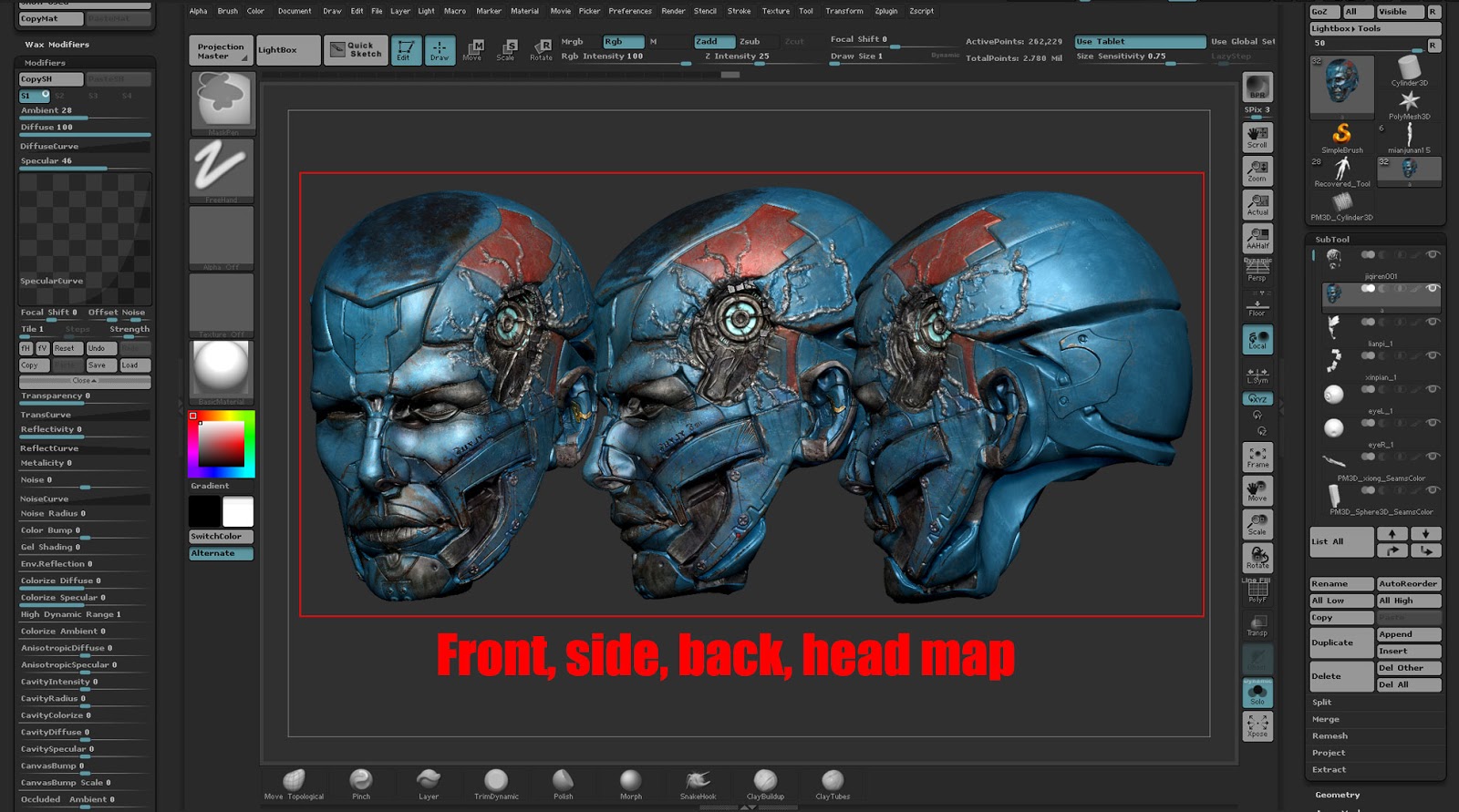Hide the jiqiren001 subtool with eye icon
The width and height of the screenshot is (1459, 812).
click(x=1433, y=255)
